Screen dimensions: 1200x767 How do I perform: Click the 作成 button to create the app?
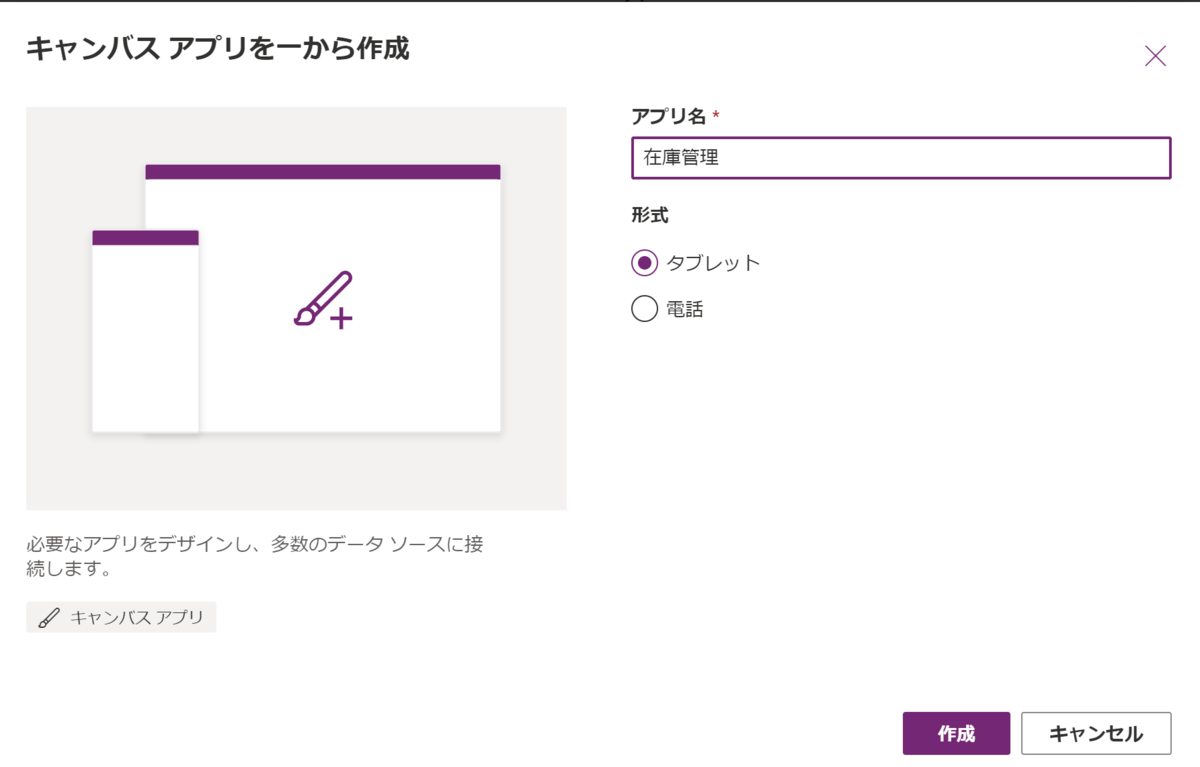955,732
